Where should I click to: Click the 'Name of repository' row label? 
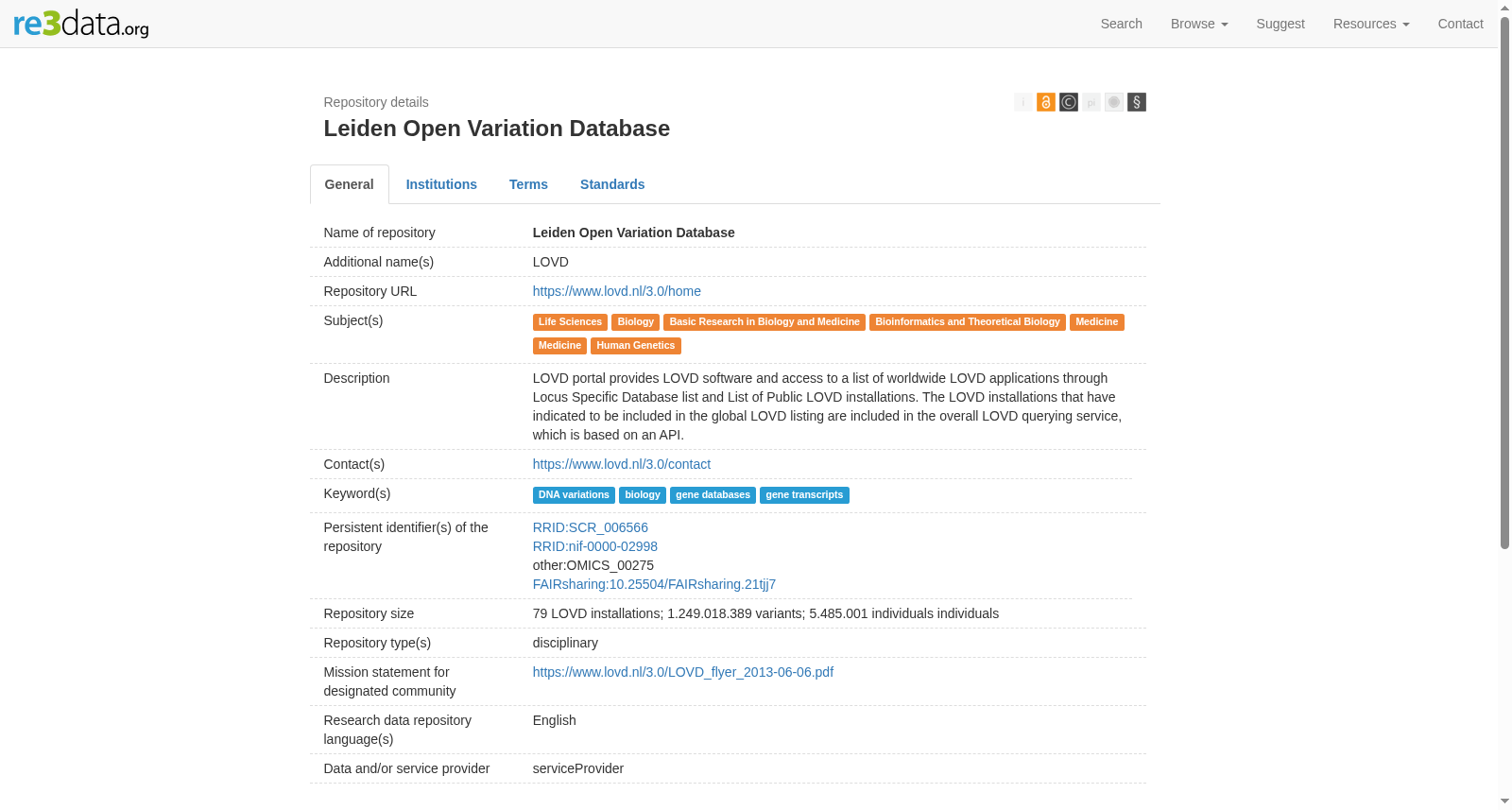tap(380, 233)
